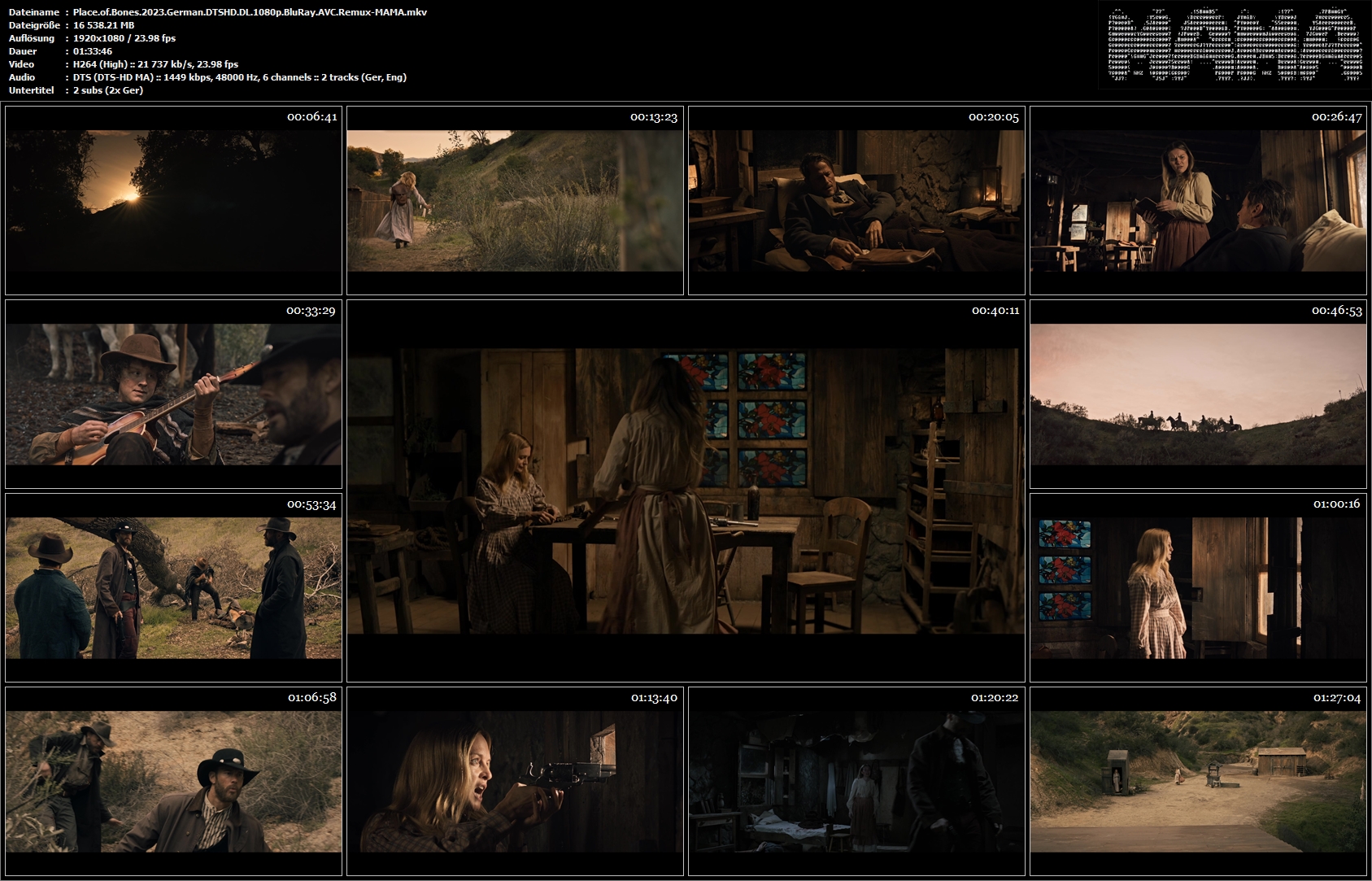
Task: Open the 01:13:40 woman aiming revolver frame
Action: 515,781
